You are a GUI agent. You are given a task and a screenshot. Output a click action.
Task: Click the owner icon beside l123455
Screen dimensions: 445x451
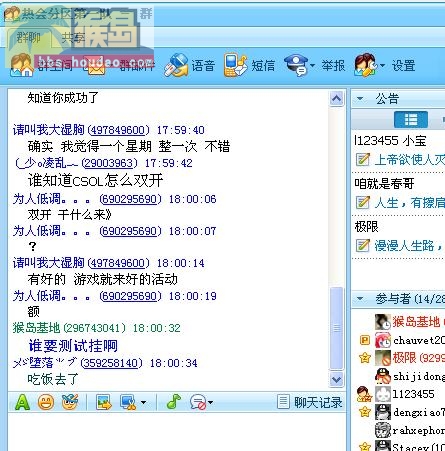point(364,394)
